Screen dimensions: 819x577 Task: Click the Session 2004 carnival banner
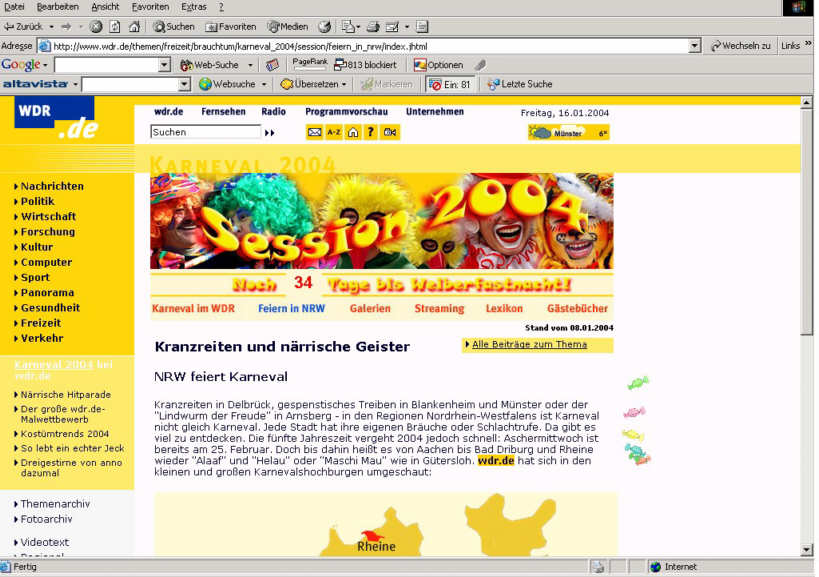coord(382,221)
